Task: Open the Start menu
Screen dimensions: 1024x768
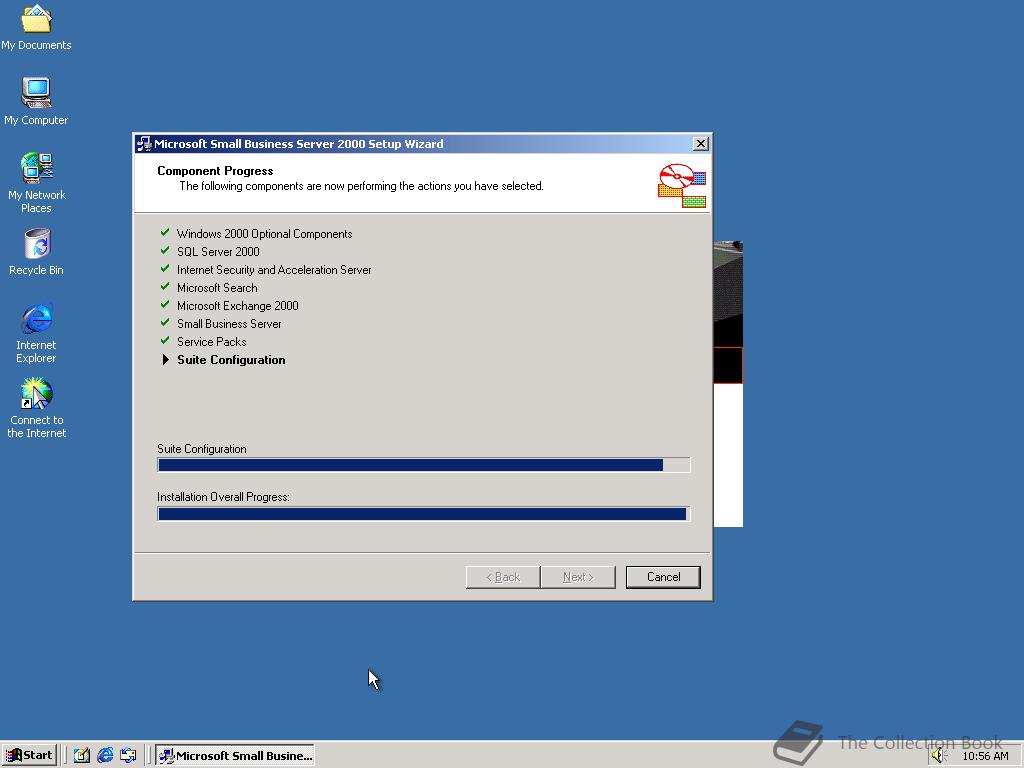Action: point(29,756)
